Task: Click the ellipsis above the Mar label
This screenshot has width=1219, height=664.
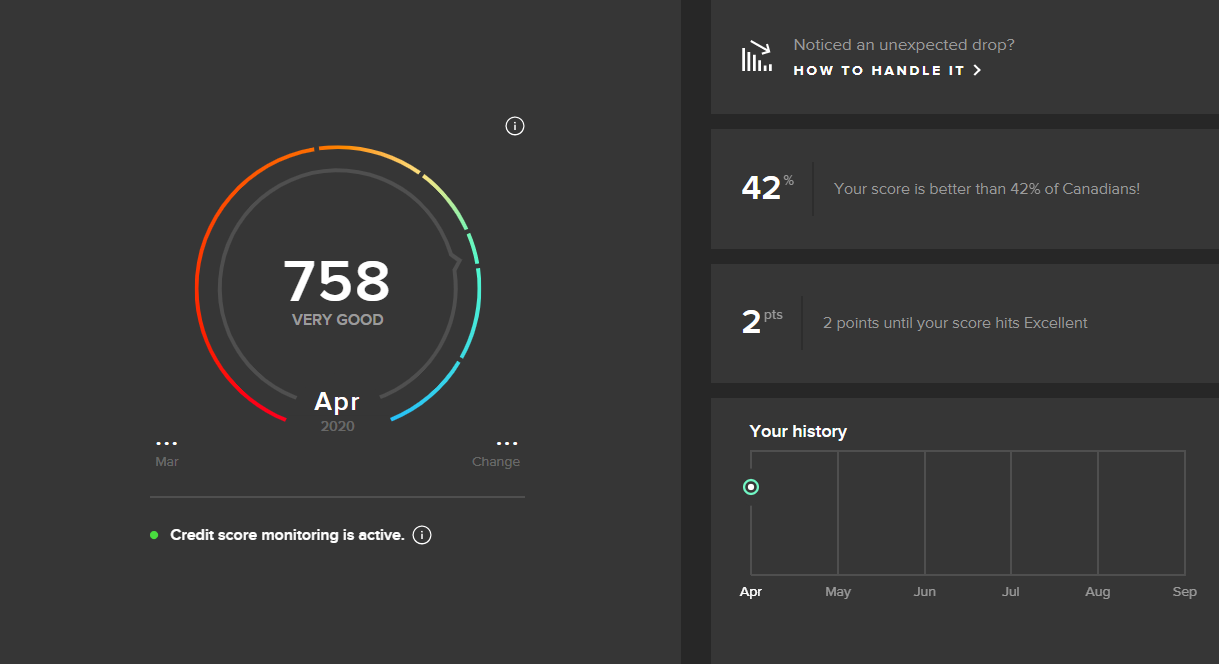Action: click(x=166, y=442)
